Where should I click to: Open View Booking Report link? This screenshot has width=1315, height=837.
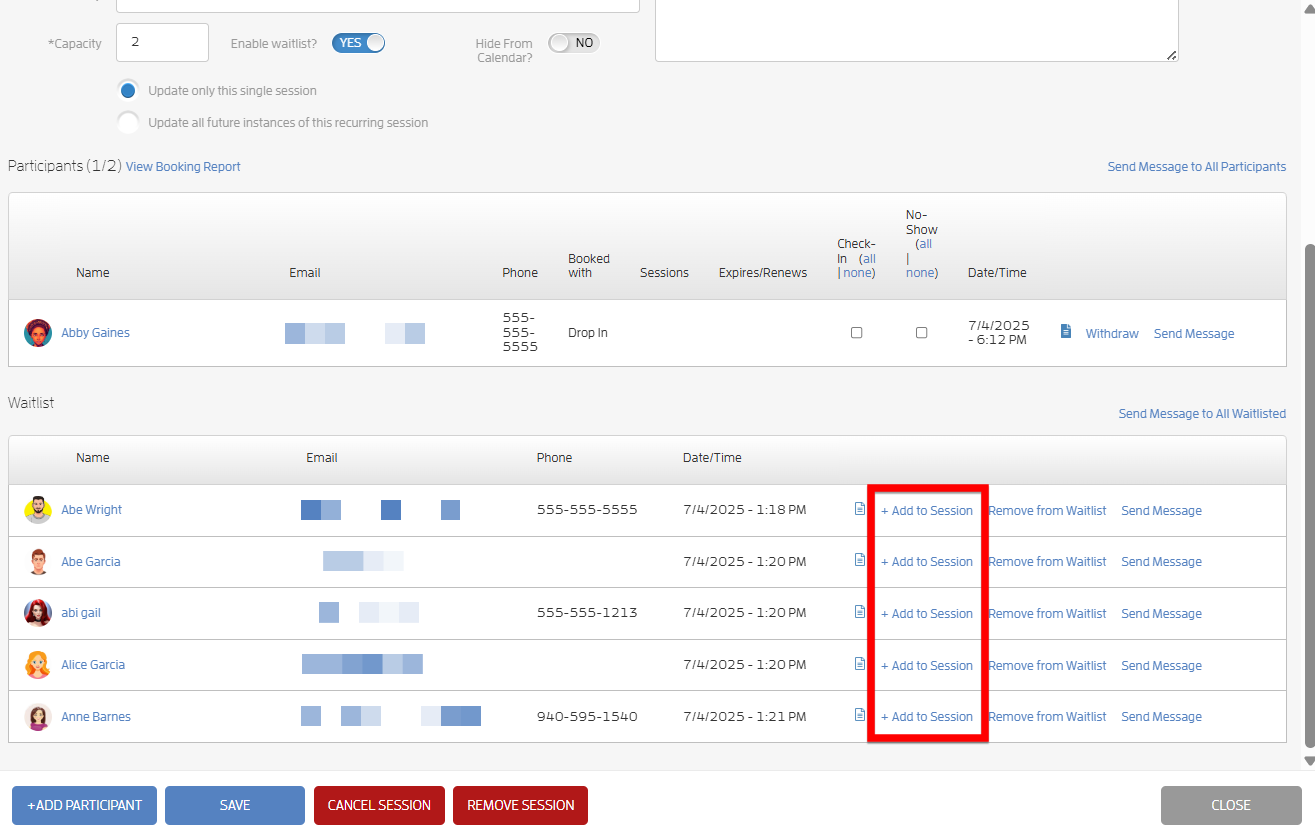tap(183, 167)
